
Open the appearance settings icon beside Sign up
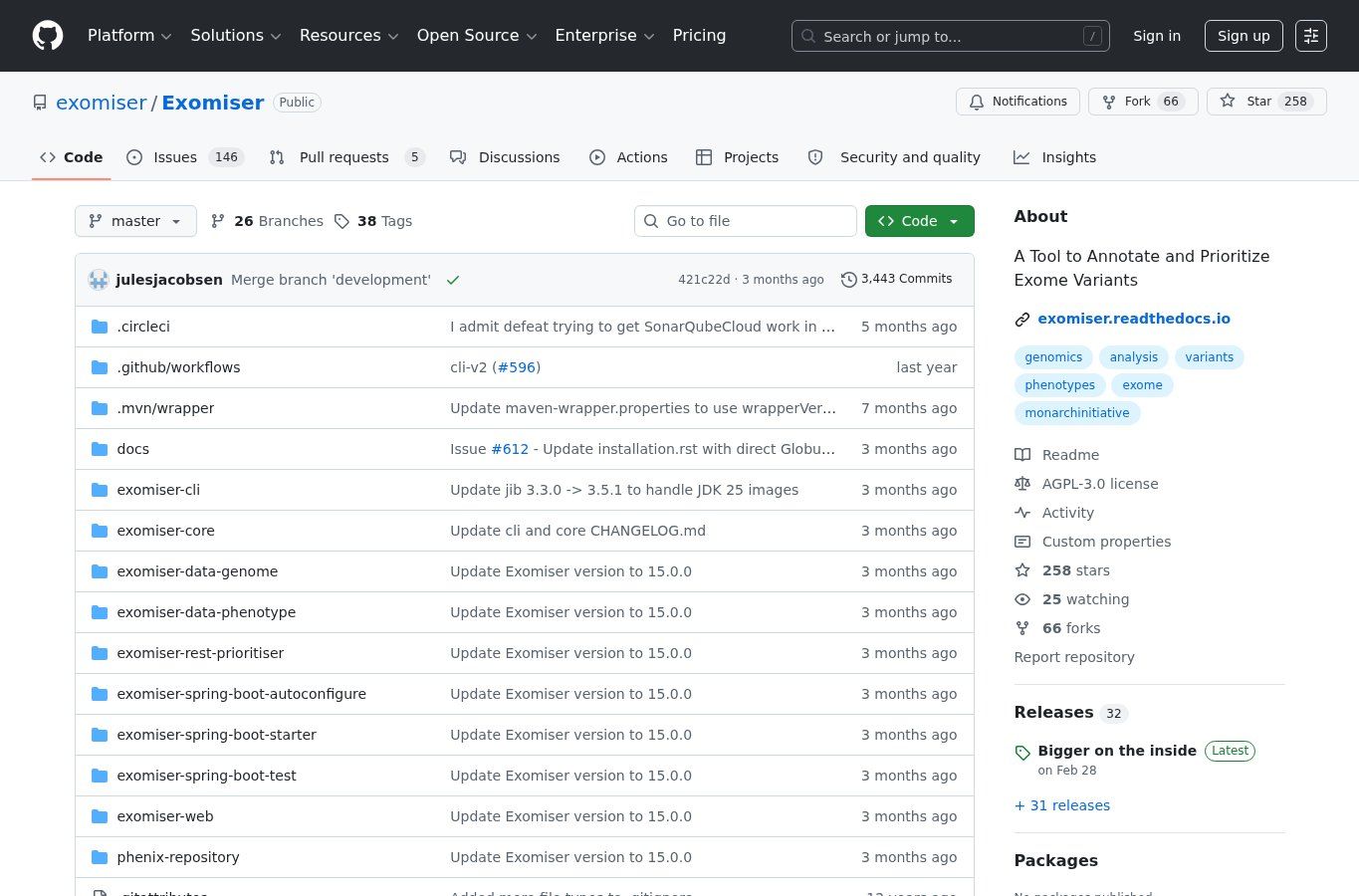(x=1311, y=36)
